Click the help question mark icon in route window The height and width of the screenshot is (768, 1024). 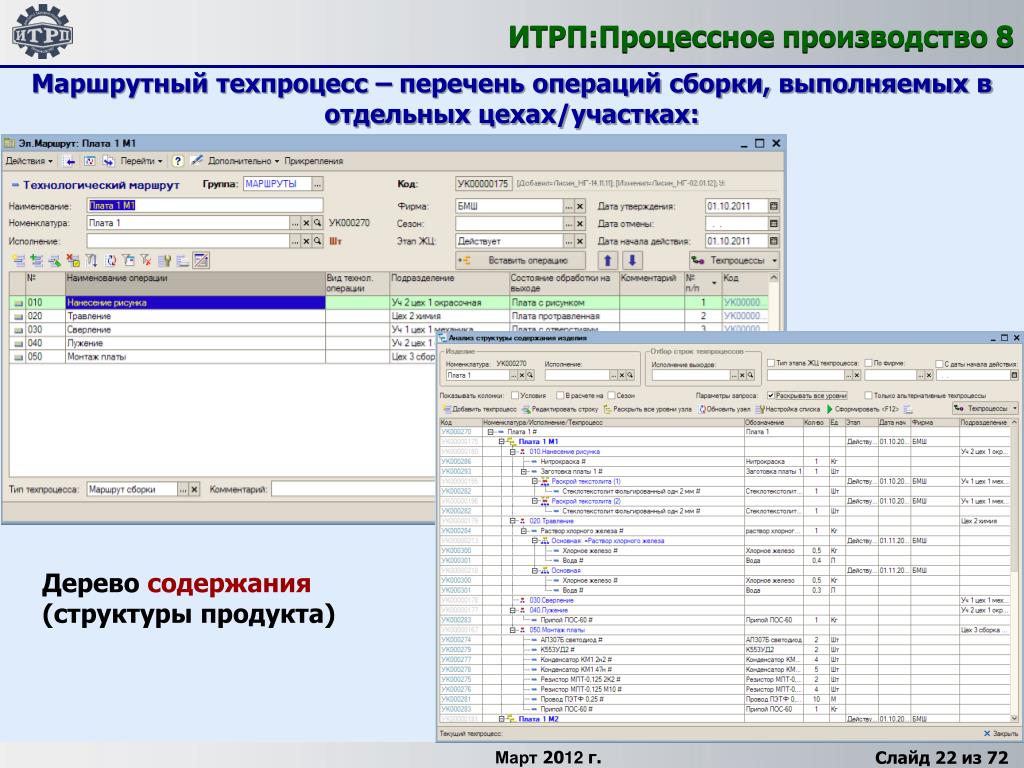(178, 161)
